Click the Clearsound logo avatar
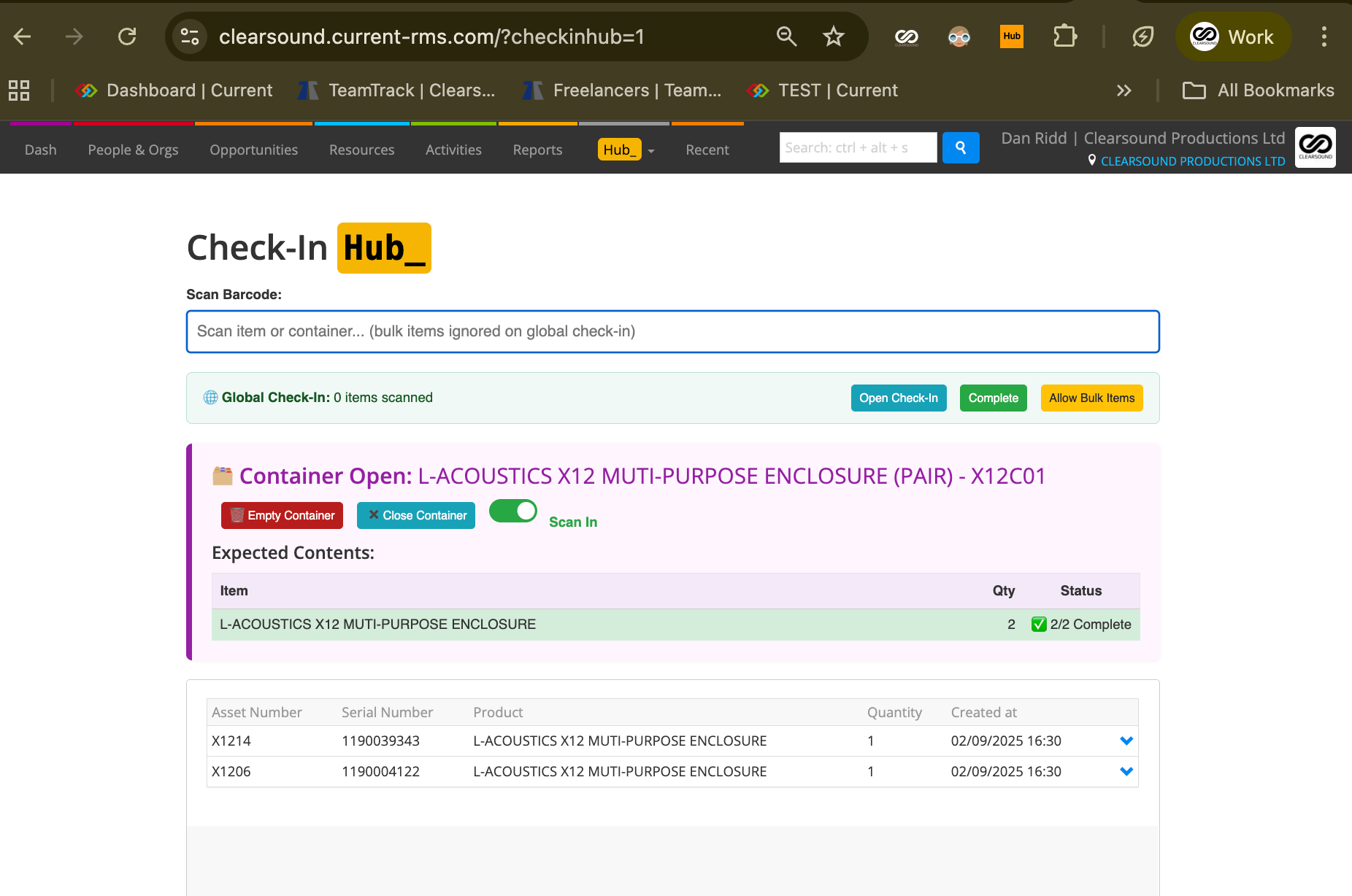This screenshot has width=1352, height=896. pyautogui.click(x=1315, y=147)
